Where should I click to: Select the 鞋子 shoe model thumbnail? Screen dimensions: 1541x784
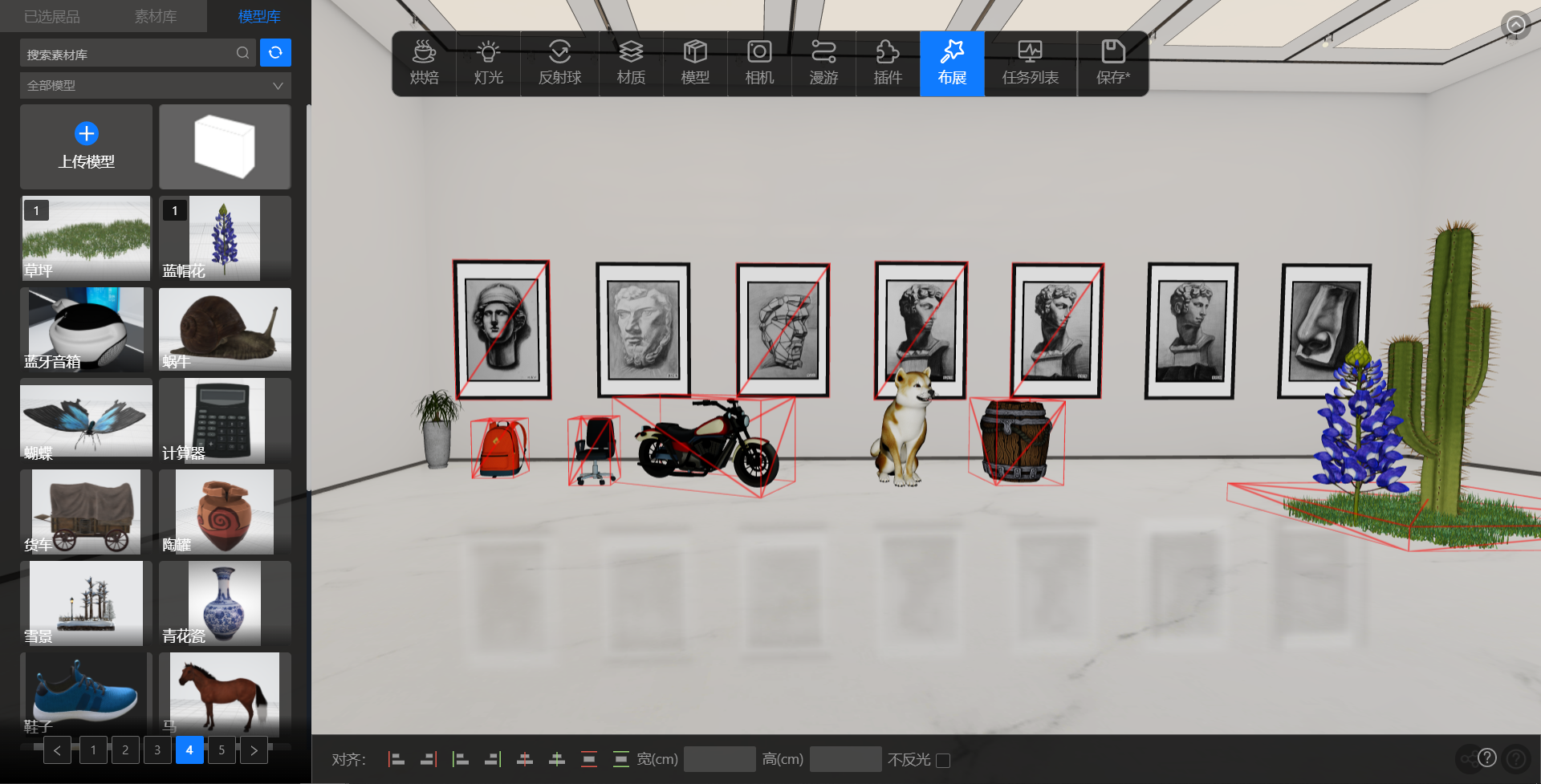point(86,694)
